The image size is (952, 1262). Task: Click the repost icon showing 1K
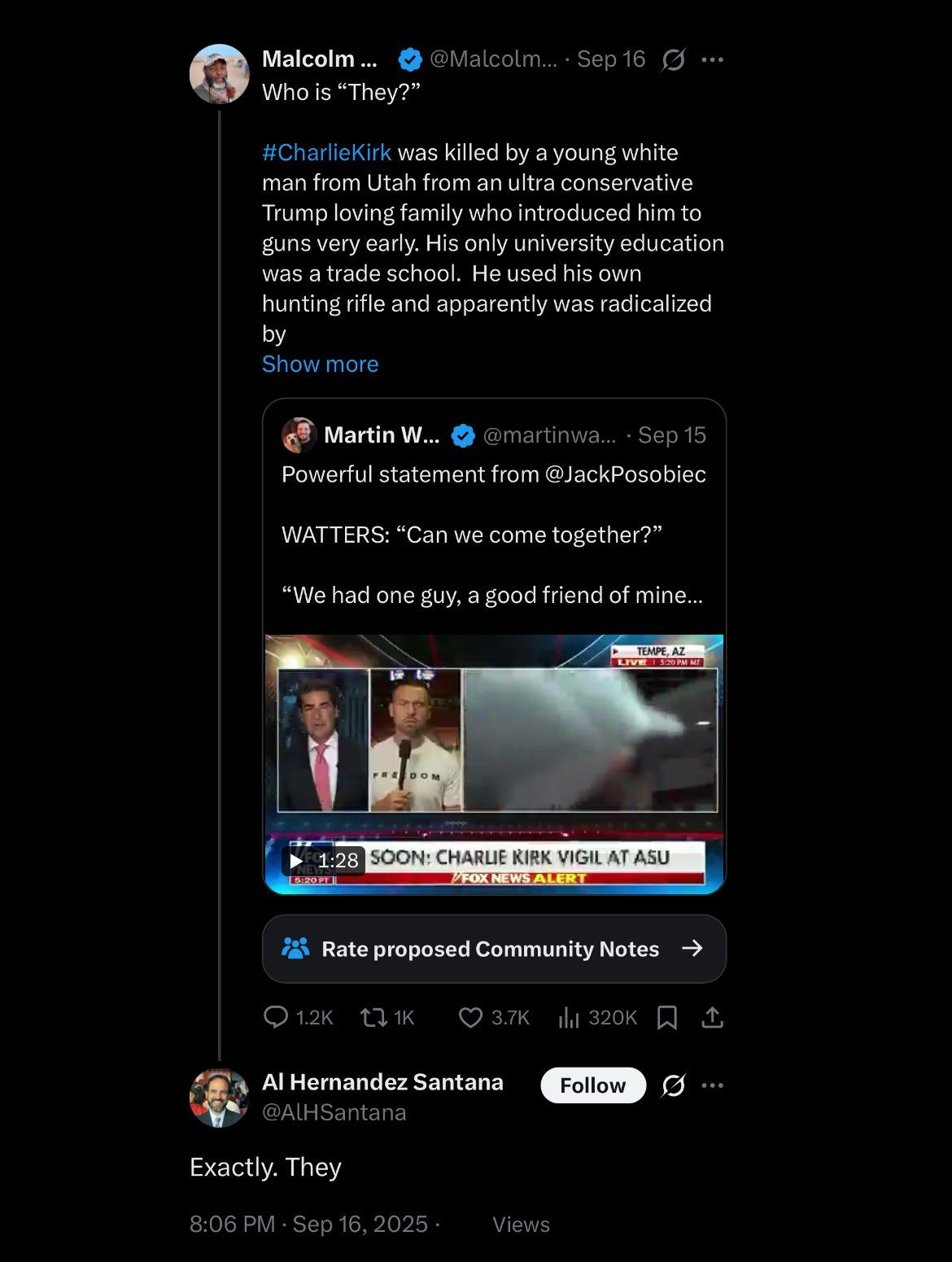pos(373,1017)
